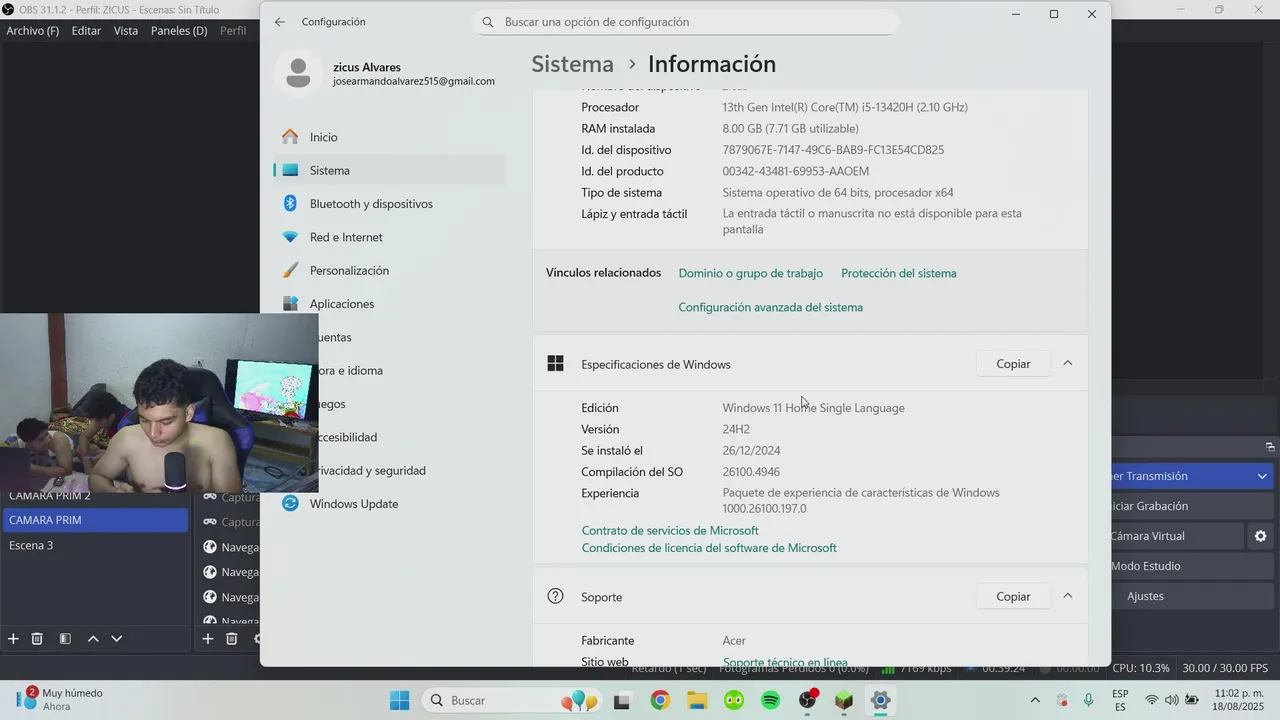Open Task View from the taskbar
The height and width of the screenshot is (720, 1280).
pyautogui.click(x=621, y=700)
